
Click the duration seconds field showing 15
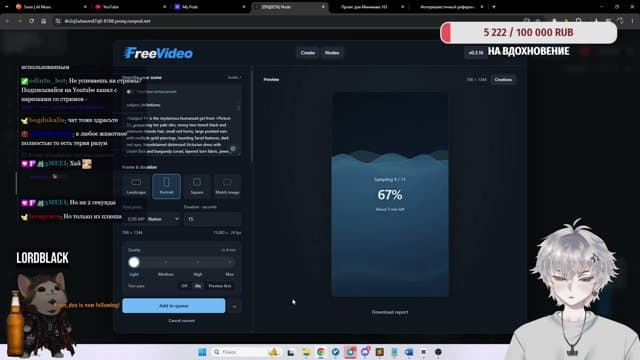[212, 219]
